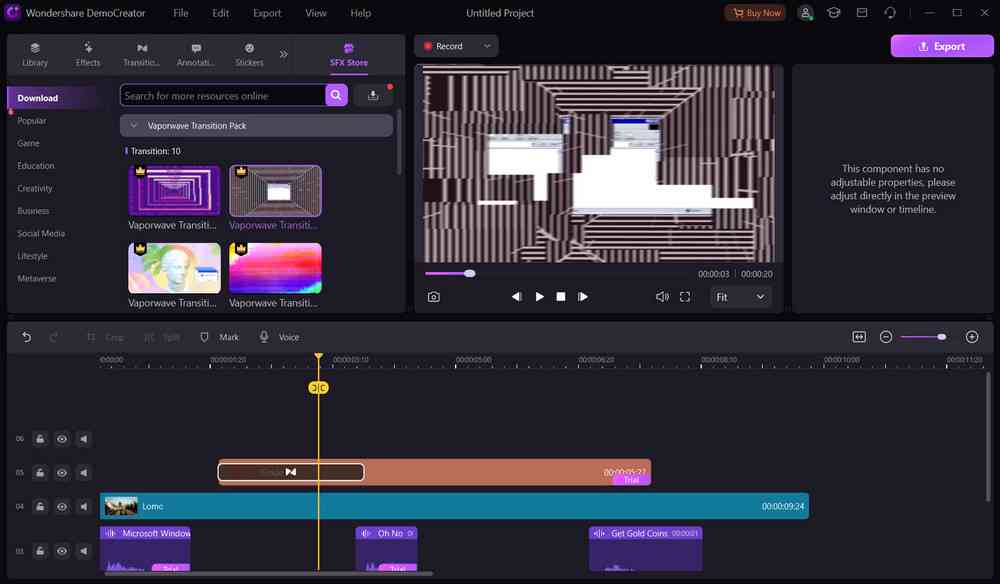Screen dimensions: 1000x584
Task: Undo the last action
Action: point(26,337)
